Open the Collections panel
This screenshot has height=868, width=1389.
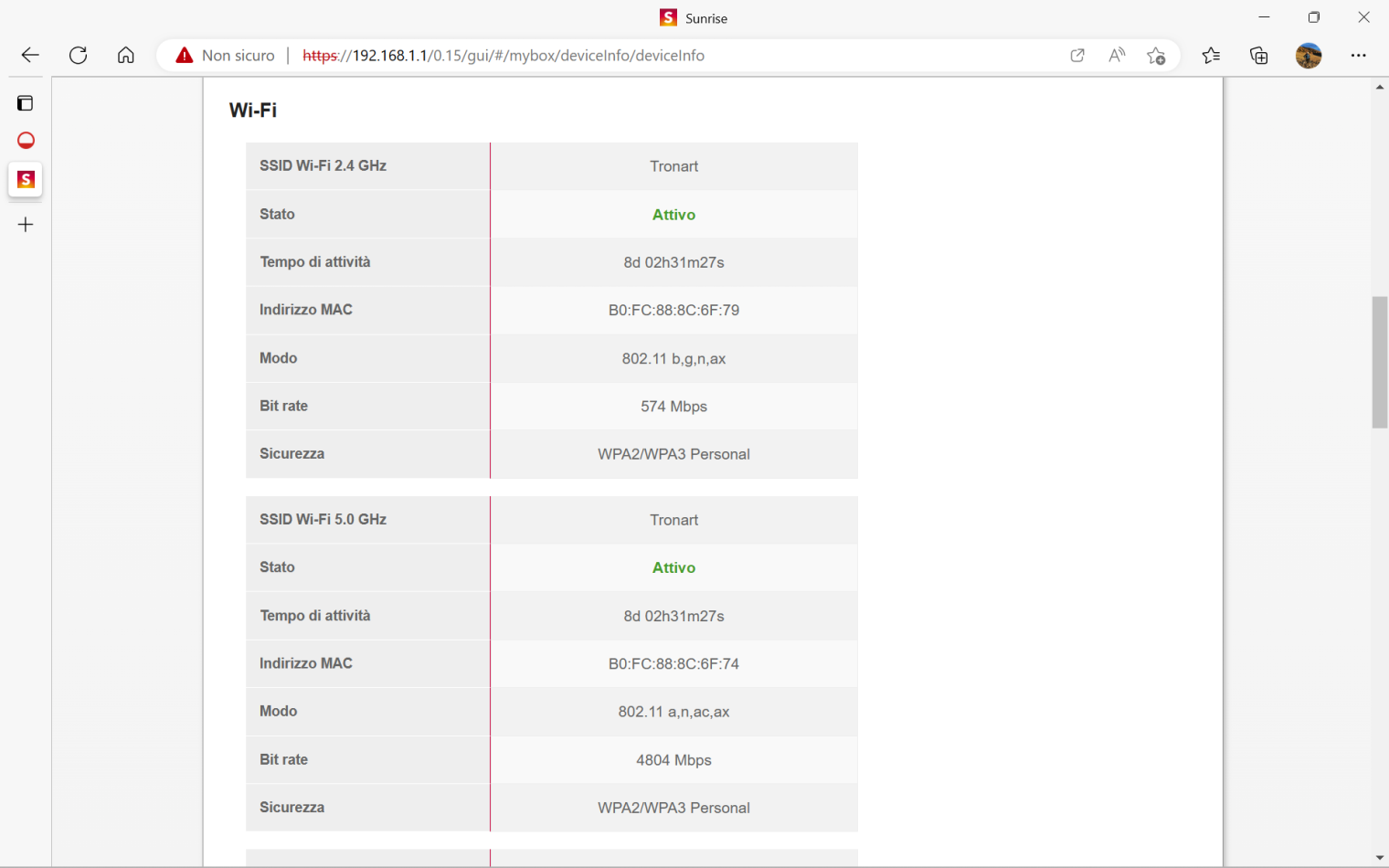pos(1259,56)
